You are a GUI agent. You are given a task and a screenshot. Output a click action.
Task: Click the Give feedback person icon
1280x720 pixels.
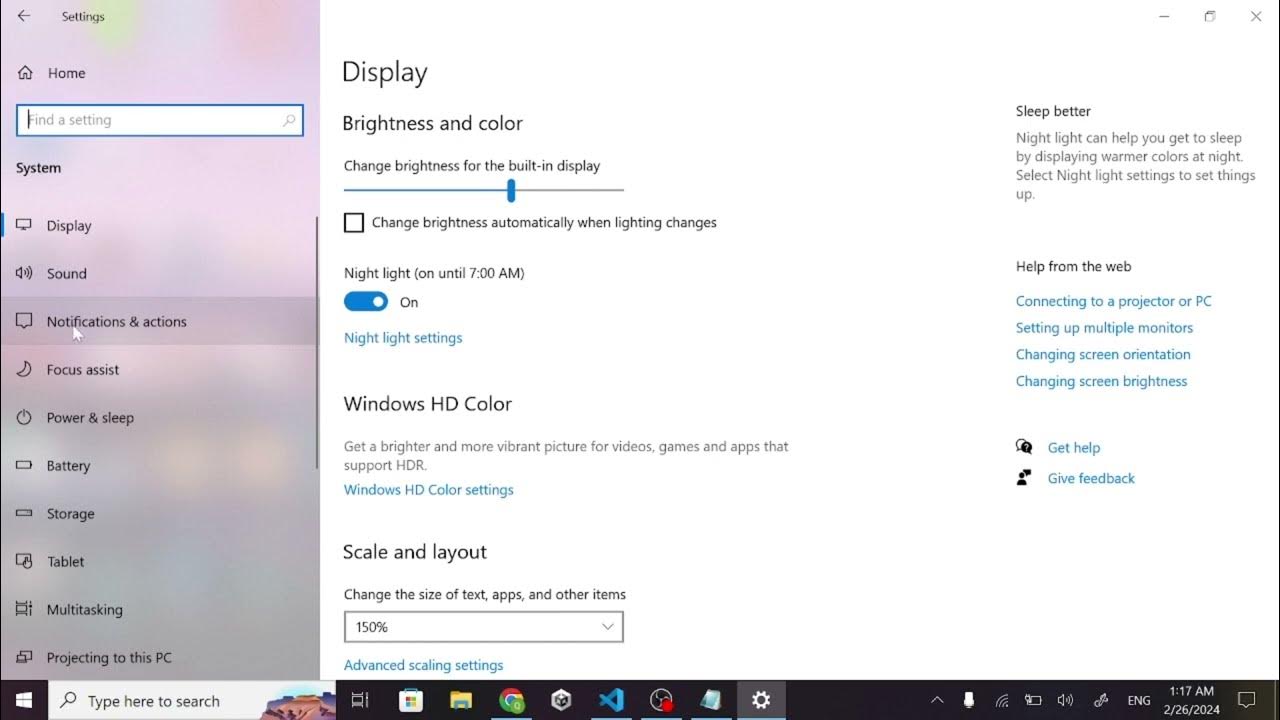[1024, 478]
